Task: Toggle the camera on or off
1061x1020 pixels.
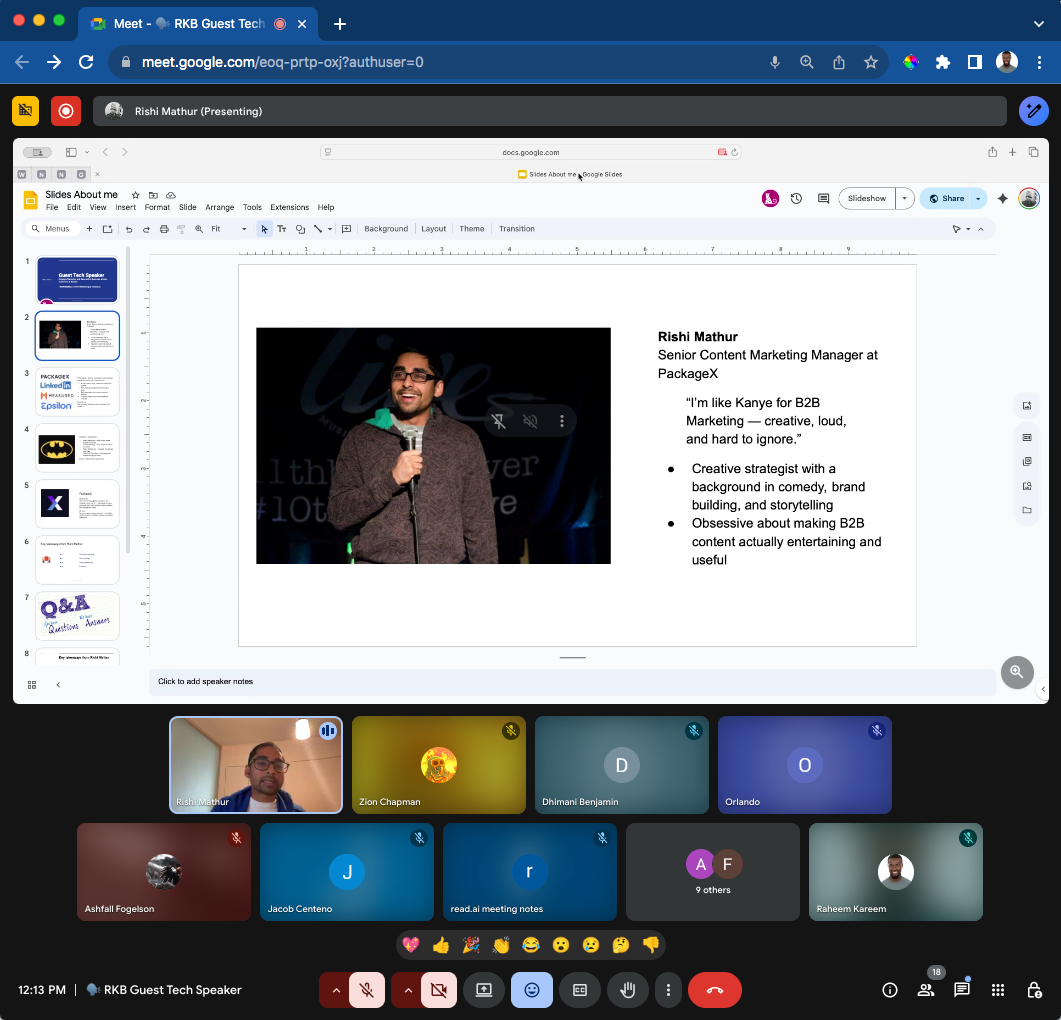Action: 438,990
